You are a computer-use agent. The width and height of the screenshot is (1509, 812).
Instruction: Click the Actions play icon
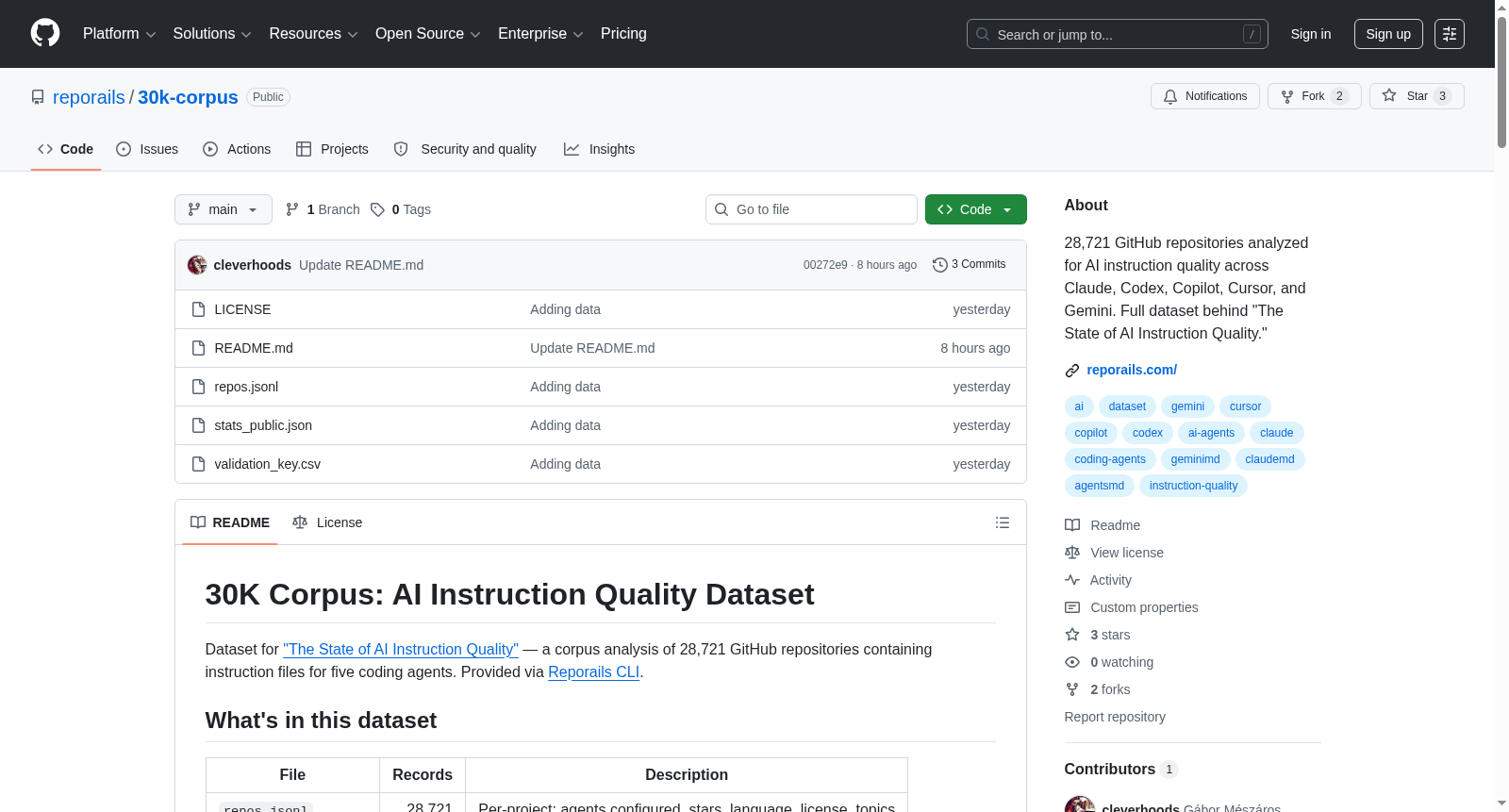point(210,149)
